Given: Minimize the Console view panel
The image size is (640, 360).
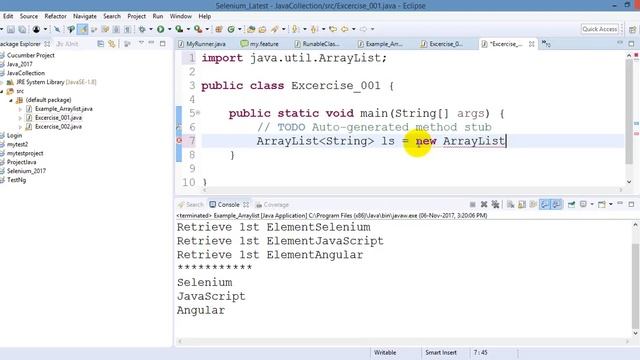Looking at the screenshot, I should (x=620, y=204).
